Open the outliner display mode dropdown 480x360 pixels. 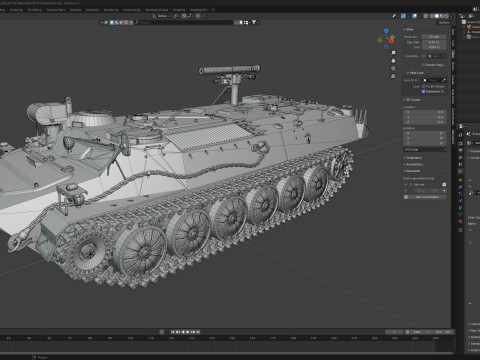click(472, 16)
